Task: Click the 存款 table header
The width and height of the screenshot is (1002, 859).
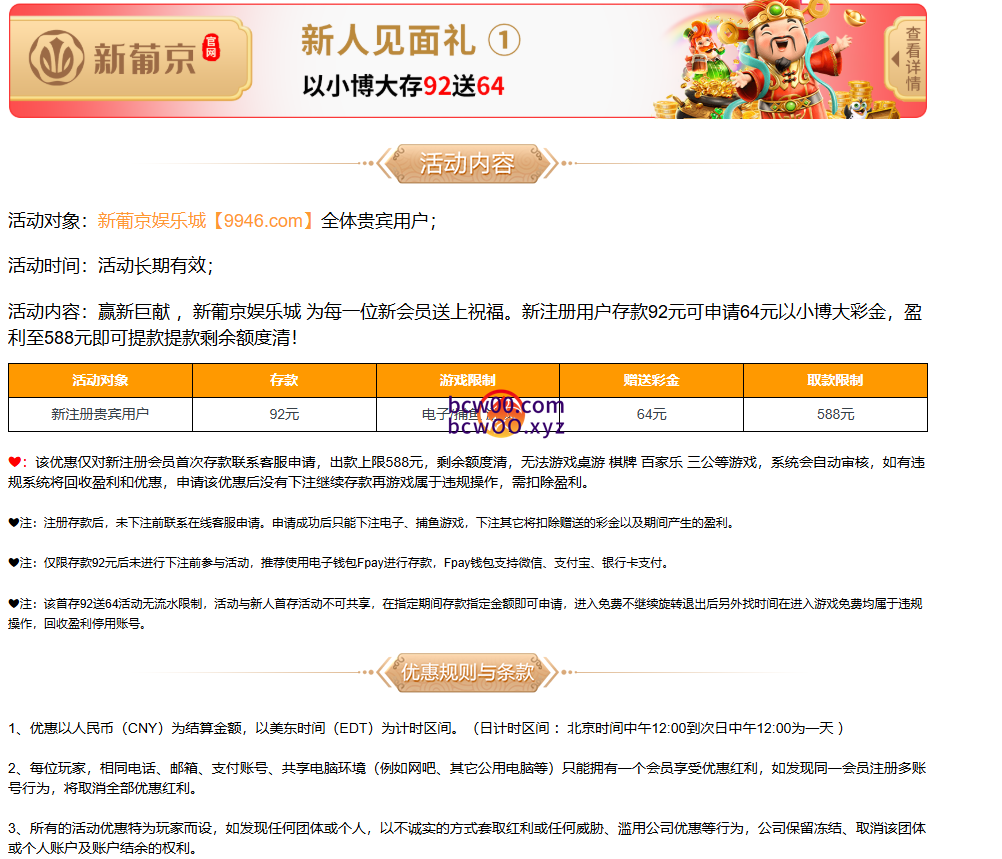Action: click(284, 380)
